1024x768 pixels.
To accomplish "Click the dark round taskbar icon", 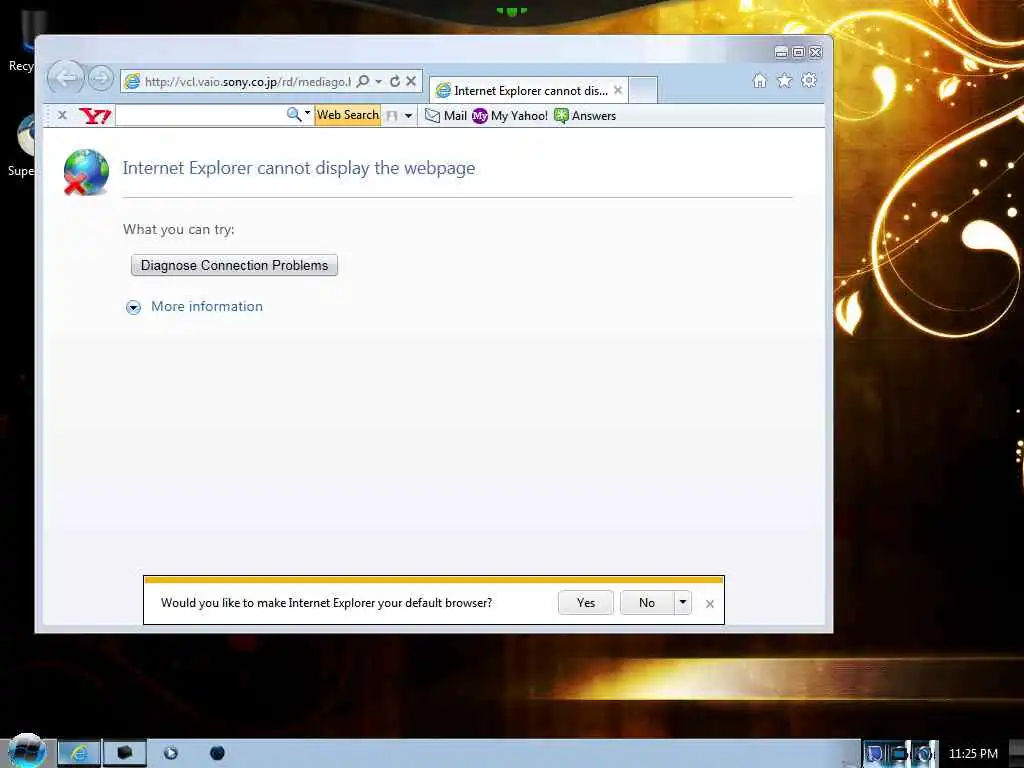I will coord(217,753).
